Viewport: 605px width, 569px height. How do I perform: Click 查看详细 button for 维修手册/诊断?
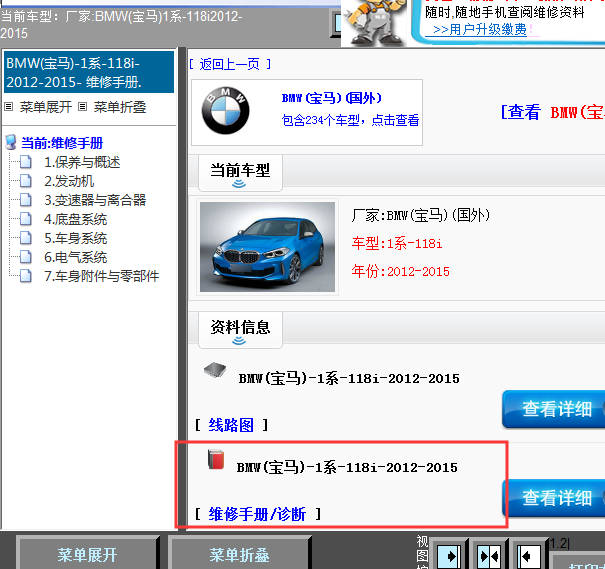(x=554, y=498)
